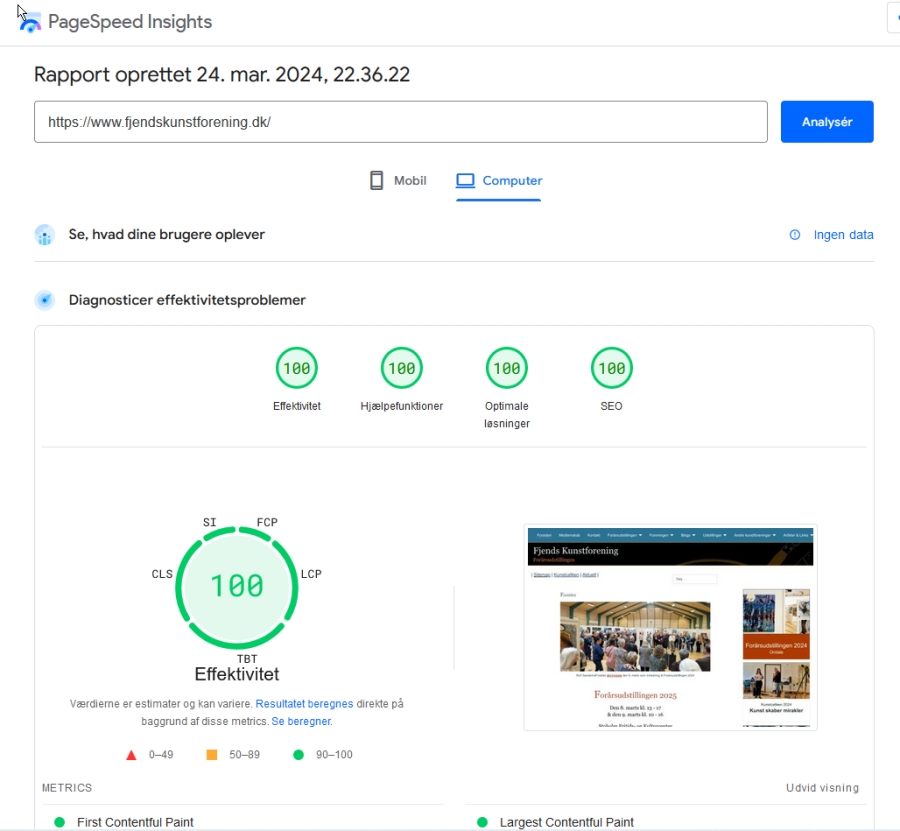Click green dot beside First Contentful Paint
Image resolution: width=900 pixels, height=831 pixels.
pyautogui.click(x=59, y=822)
